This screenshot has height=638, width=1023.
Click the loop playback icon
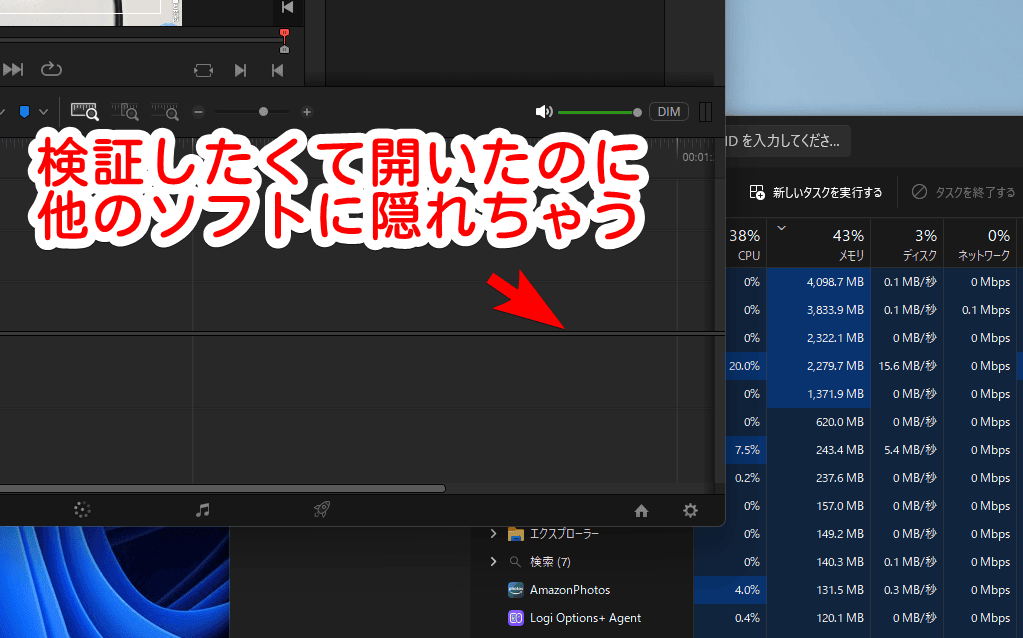[x=51, y=70]
